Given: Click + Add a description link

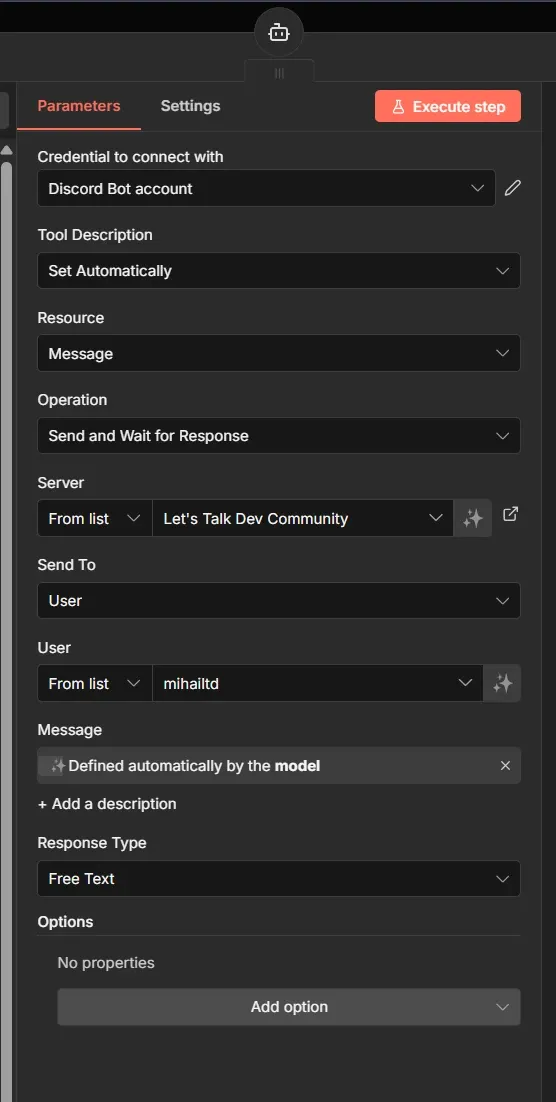Looking at the screenshot, I should coord(107,804).
